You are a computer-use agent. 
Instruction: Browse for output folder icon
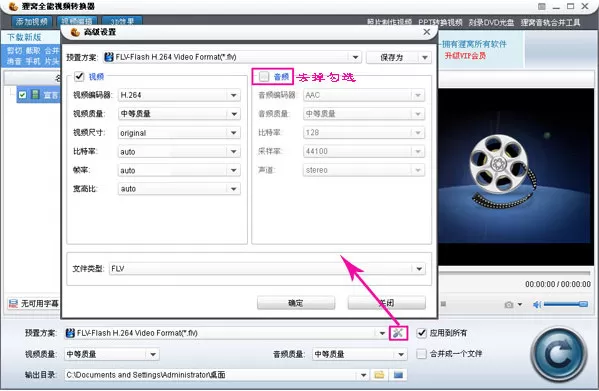379,375
